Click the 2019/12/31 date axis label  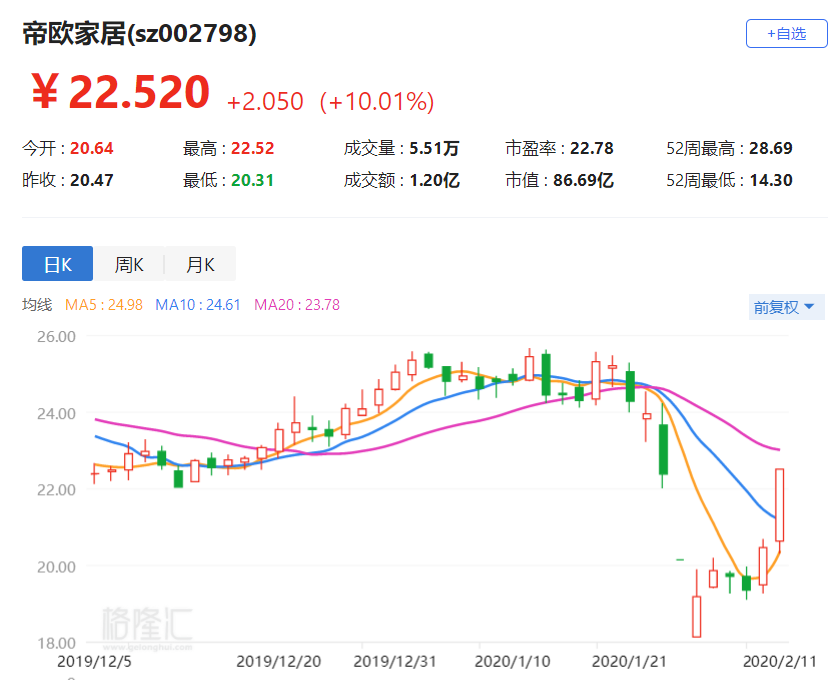coord(395,662)
